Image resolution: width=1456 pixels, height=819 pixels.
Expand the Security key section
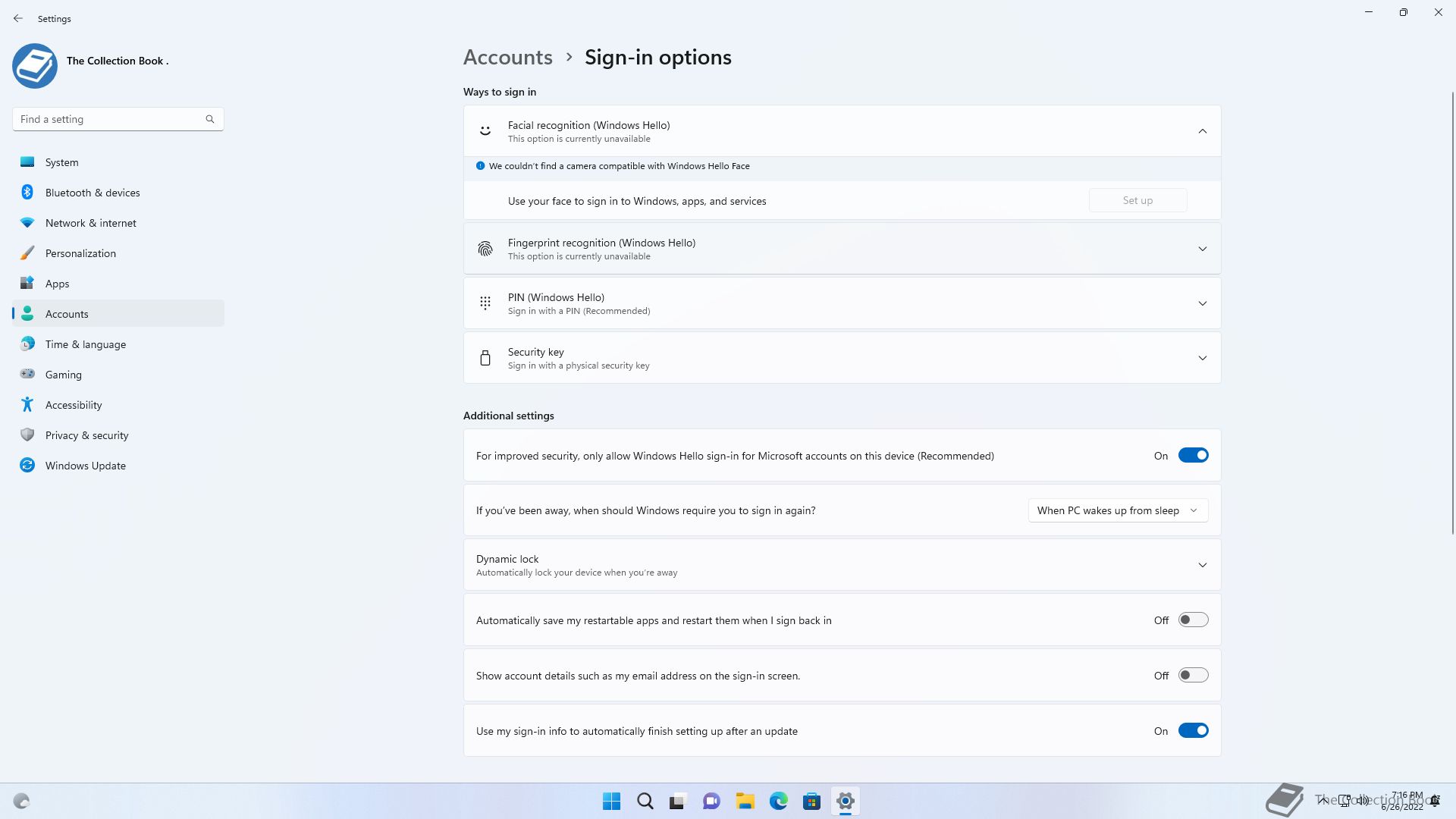pyautogui.click(x=1202, y=358)
